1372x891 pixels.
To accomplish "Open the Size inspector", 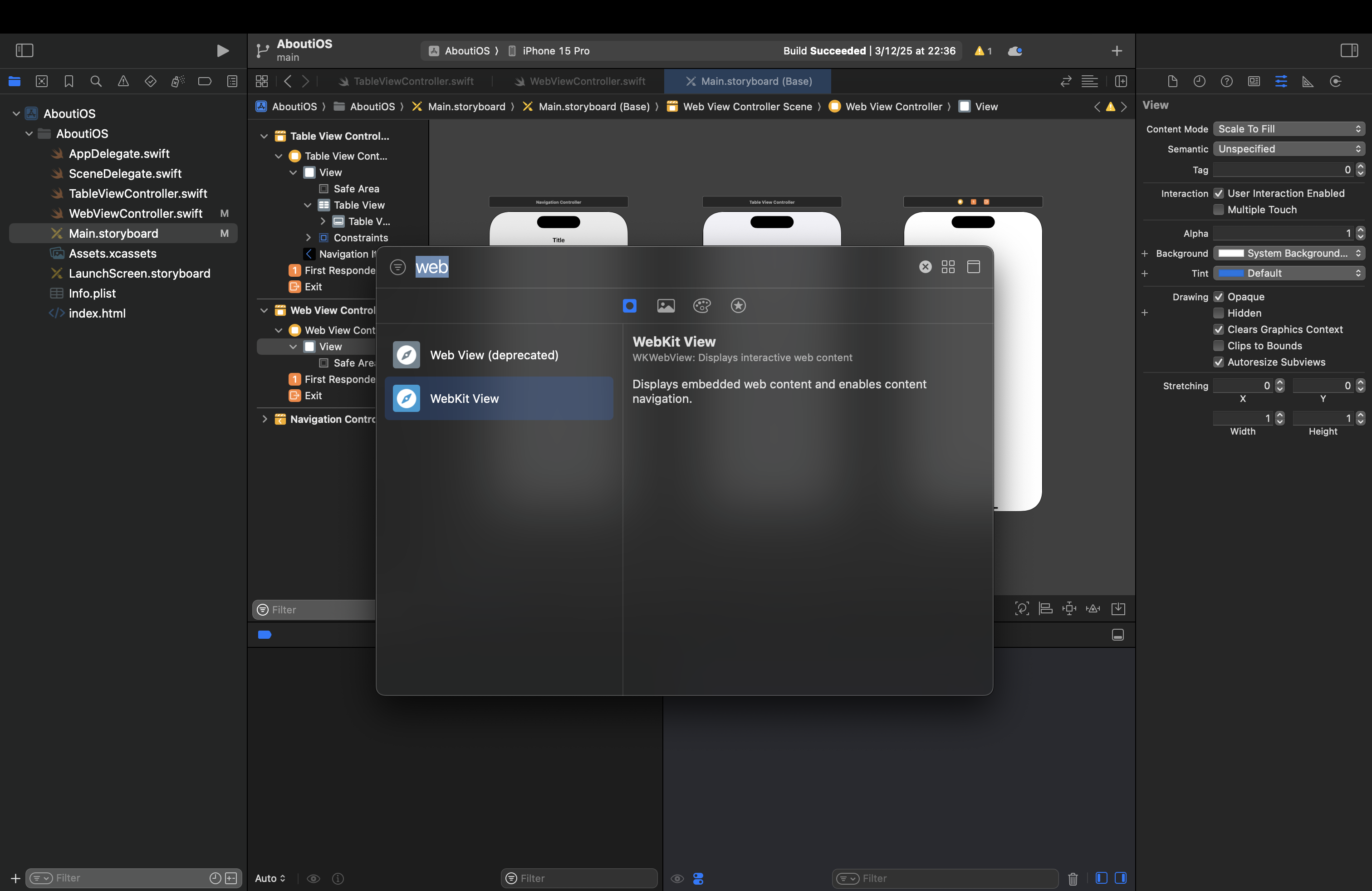I will 1308,81.
